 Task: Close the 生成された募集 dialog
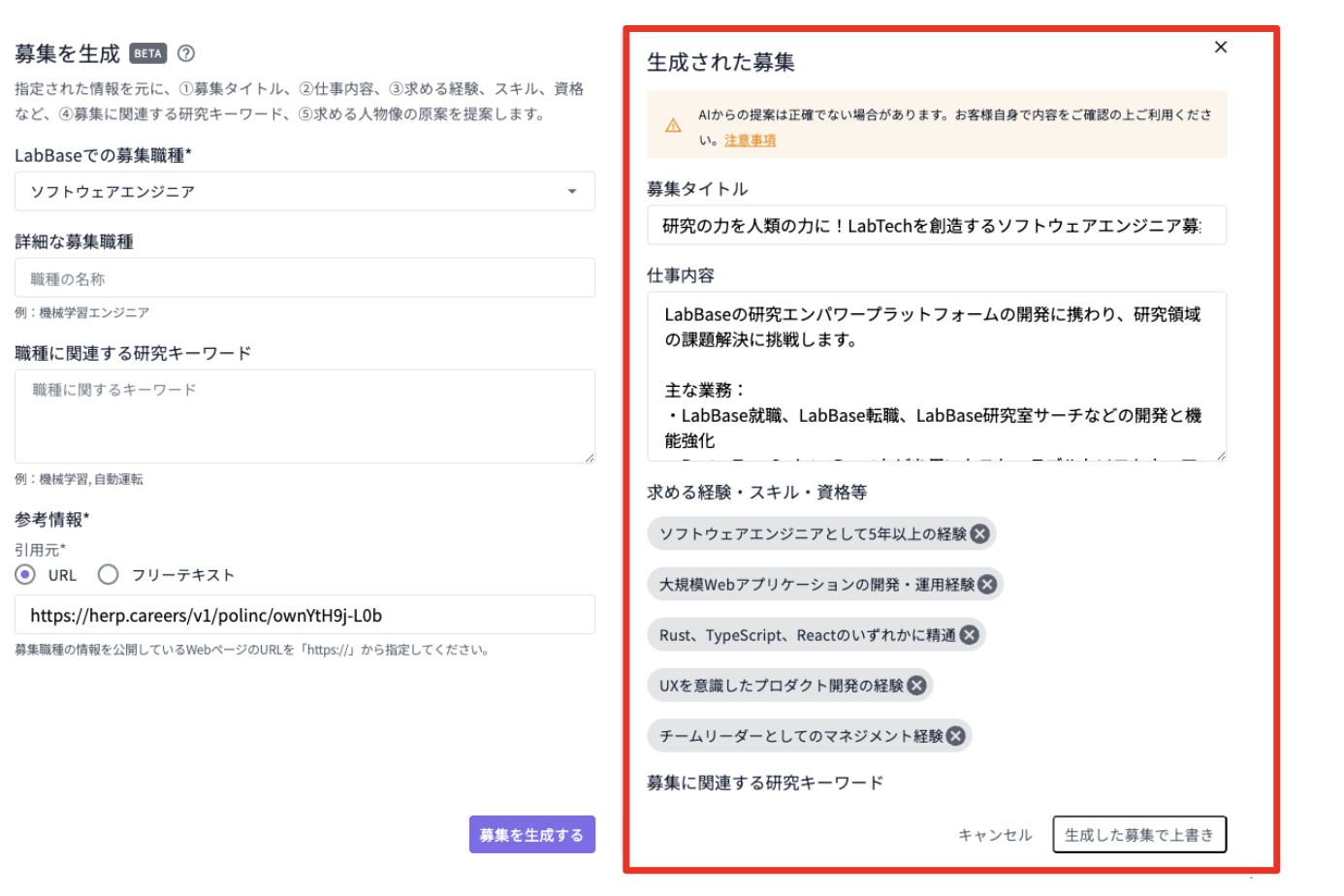pos(1220,47)
